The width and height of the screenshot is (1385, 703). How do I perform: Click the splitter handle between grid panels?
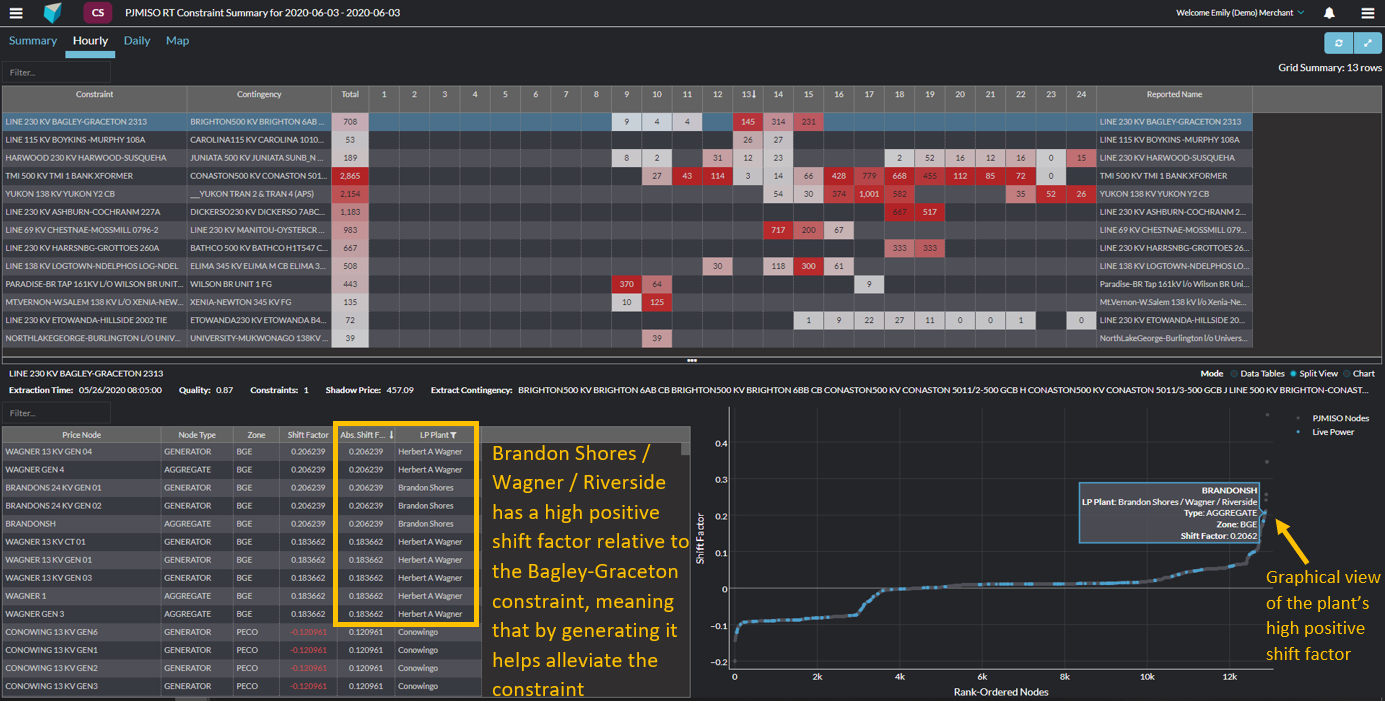[x=691, y=359]
